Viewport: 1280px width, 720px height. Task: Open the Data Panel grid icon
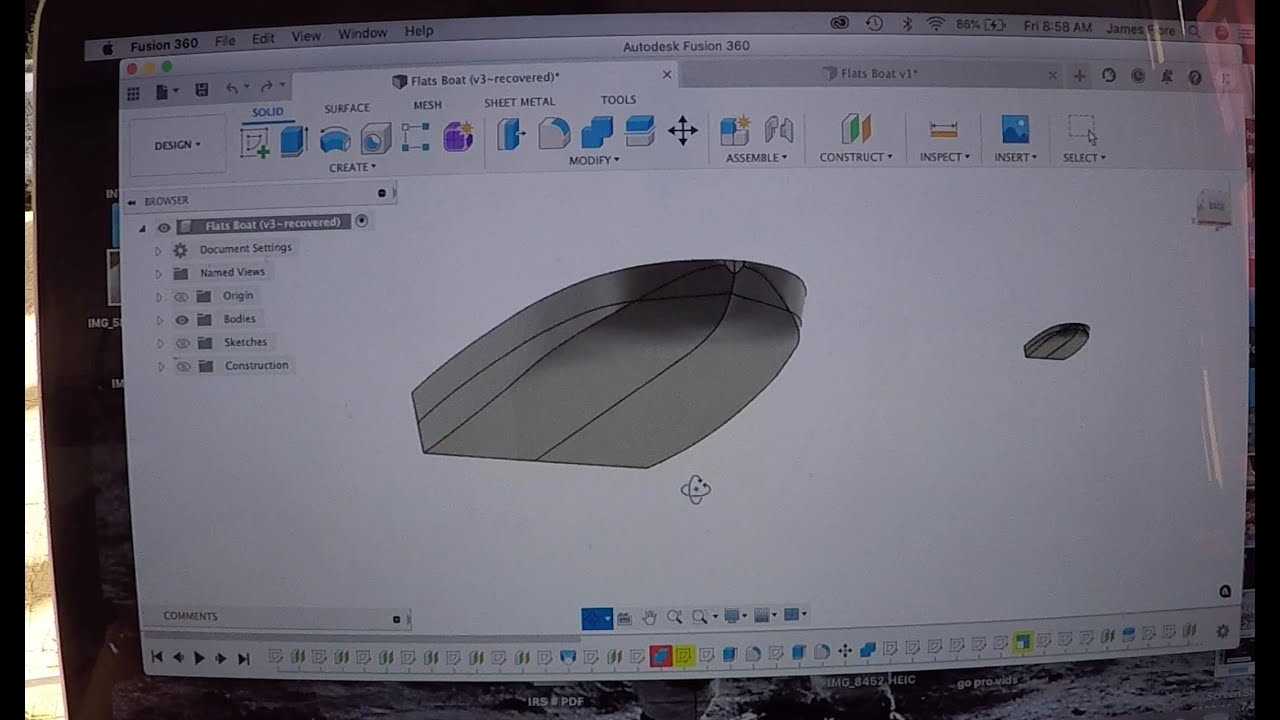[x=132, y=93]
